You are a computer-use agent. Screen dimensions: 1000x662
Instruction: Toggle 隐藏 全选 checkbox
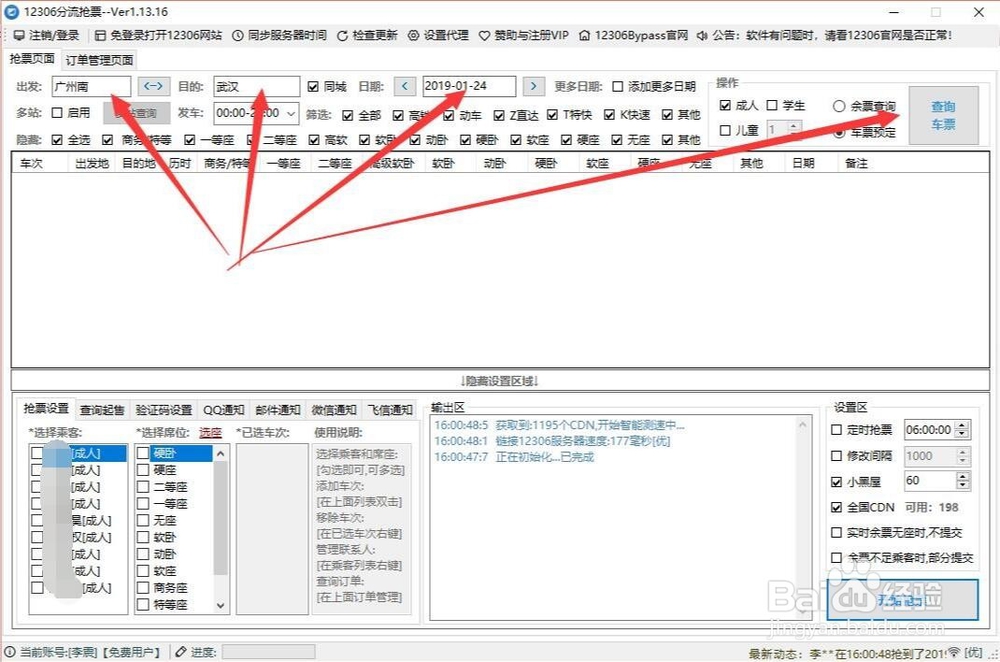(x=57, y=140)
